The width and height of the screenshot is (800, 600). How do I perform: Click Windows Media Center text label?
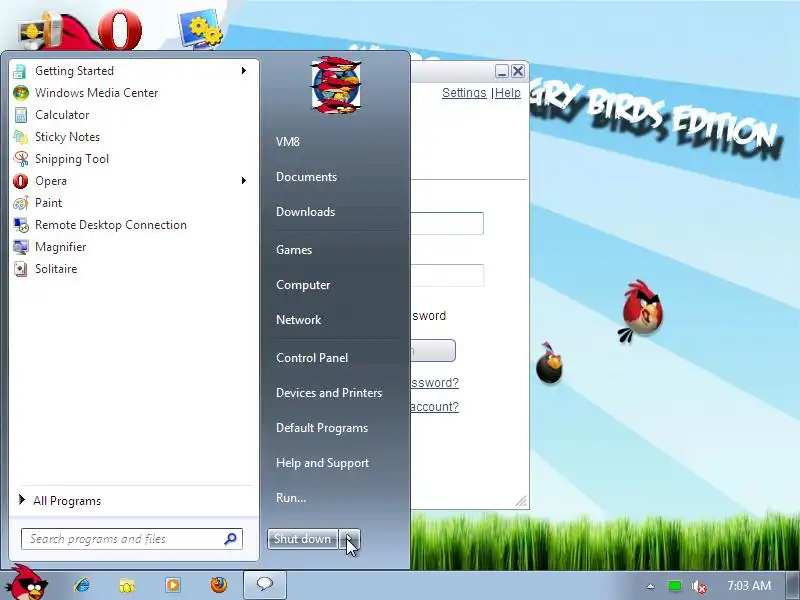click(96, 93)
